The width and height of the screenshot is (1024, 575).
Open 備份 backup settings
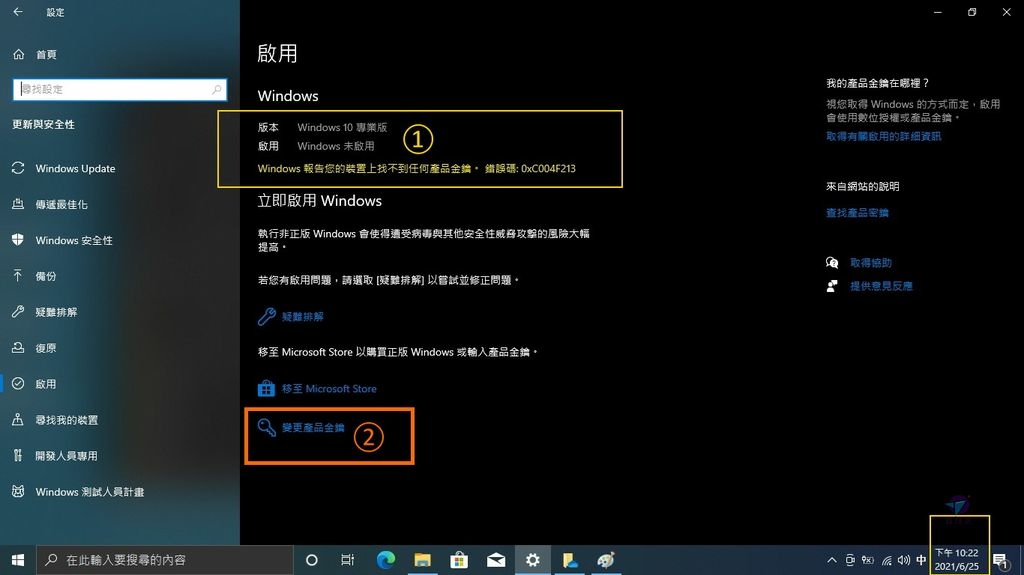click(46, 276)
